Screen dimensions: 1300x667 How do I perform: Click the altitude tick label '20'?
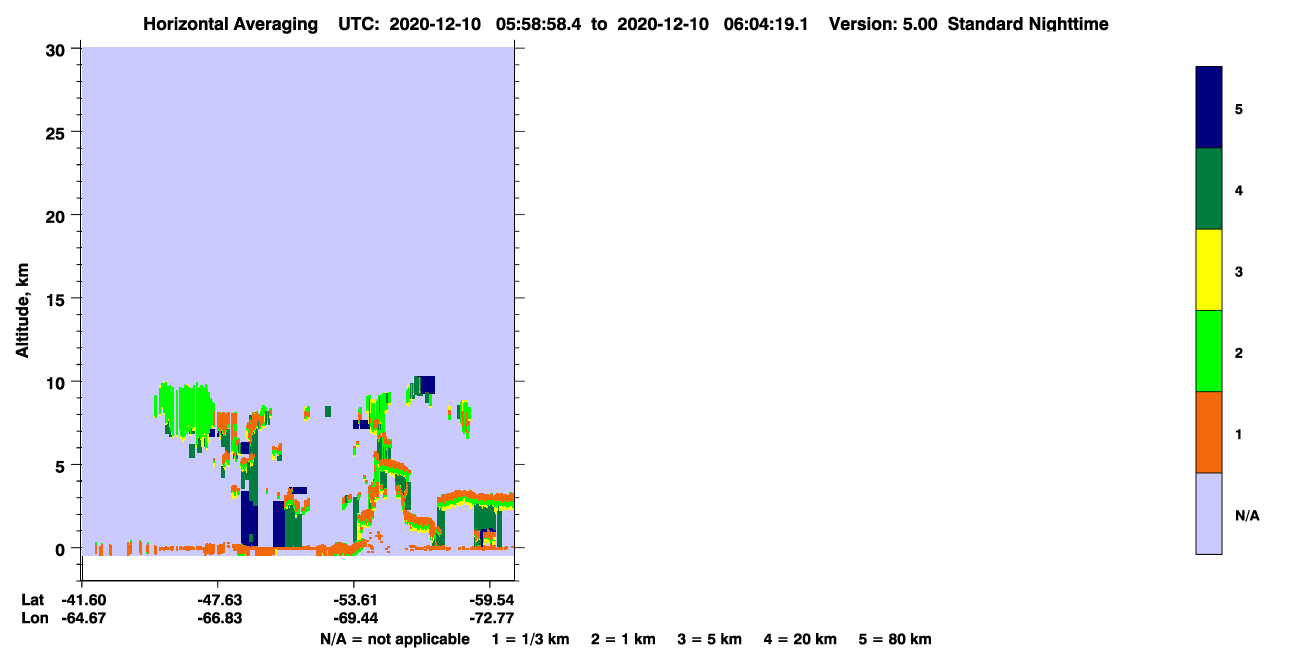58,216
